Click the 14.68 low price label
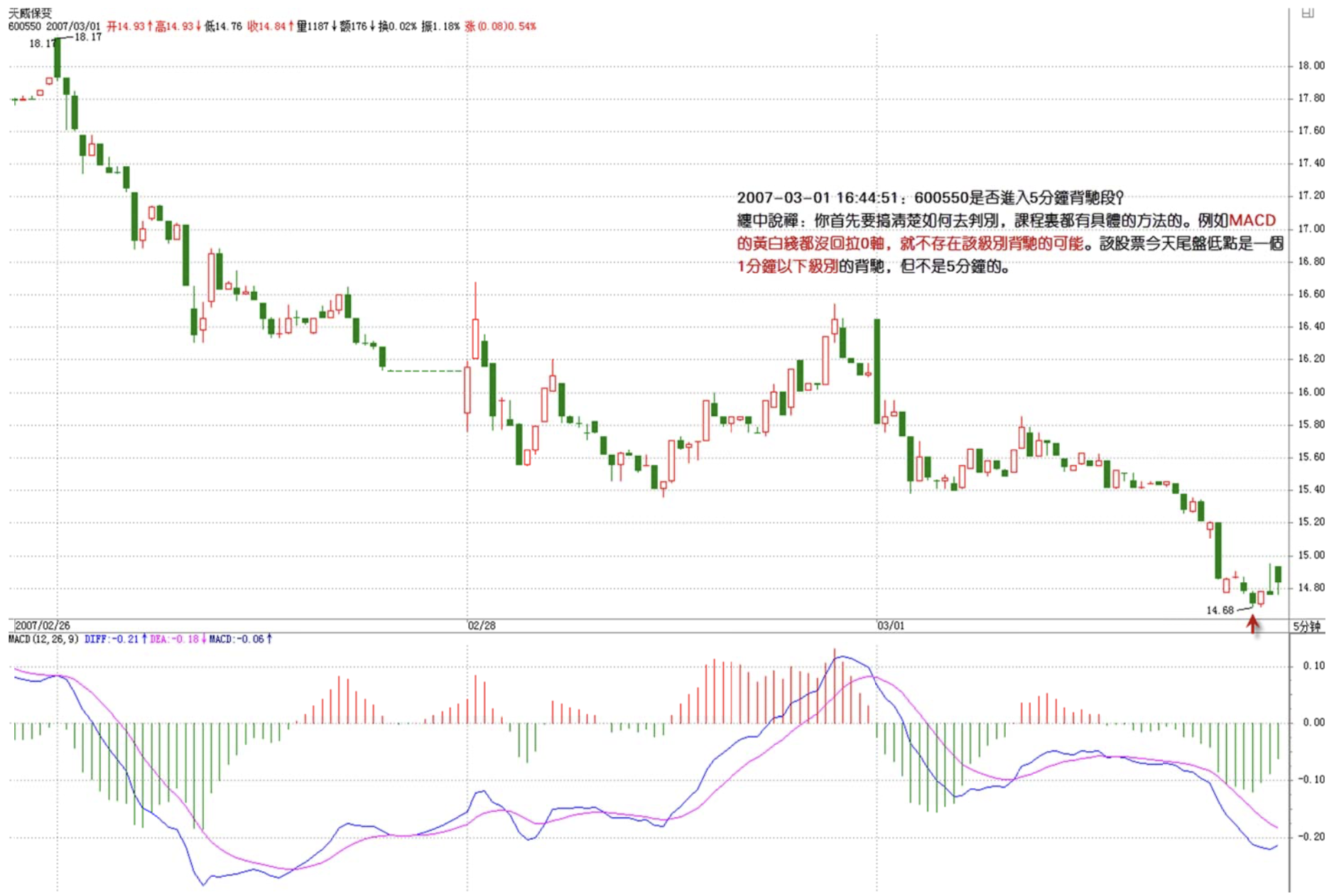Image resolution: width=1334 pixels, height=896 pixels. [x=1220, y=610]
